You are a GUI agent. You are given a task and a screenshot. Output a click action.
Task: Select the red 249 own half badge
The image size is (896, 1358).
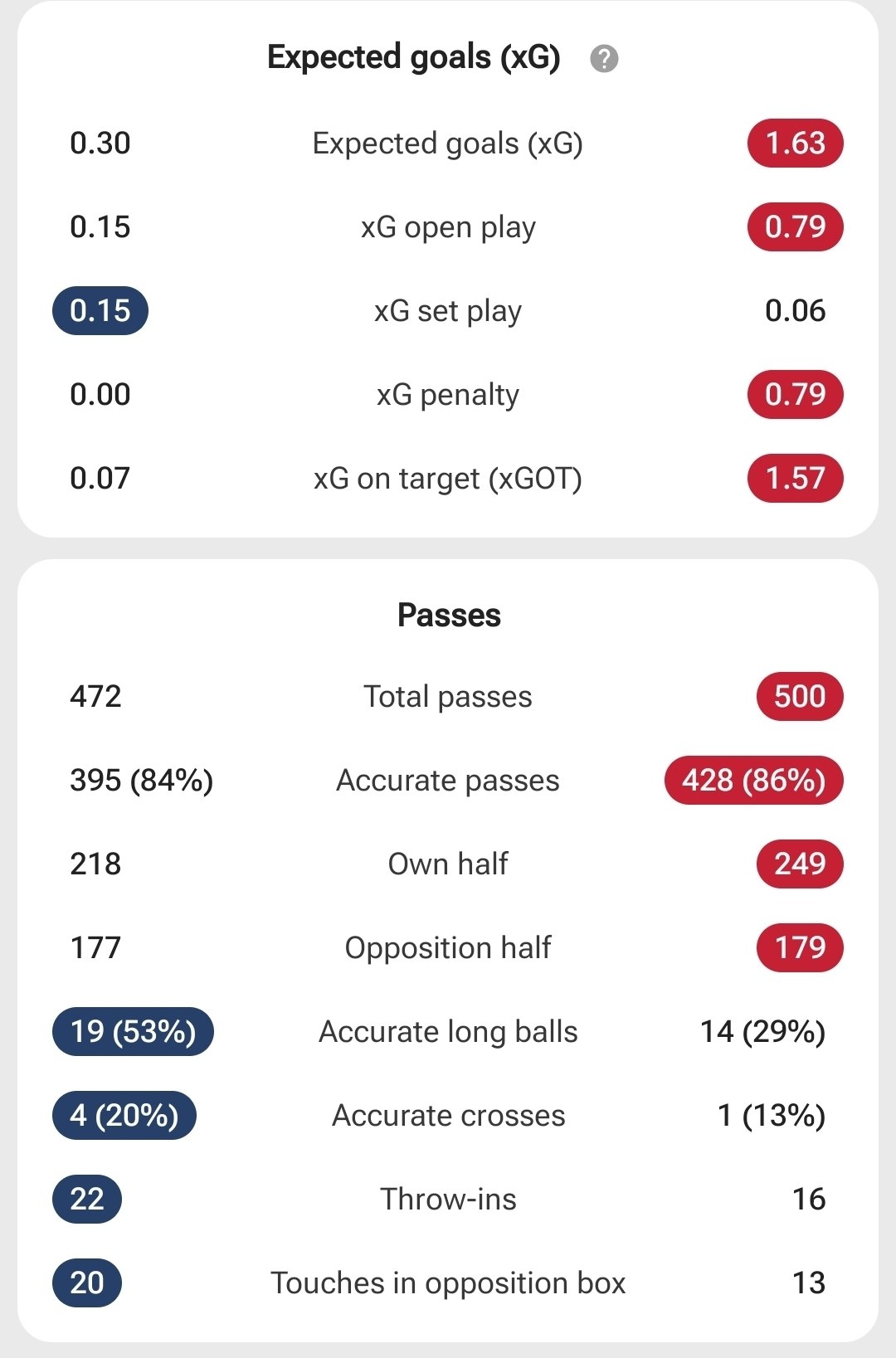[x=800, y=864]
